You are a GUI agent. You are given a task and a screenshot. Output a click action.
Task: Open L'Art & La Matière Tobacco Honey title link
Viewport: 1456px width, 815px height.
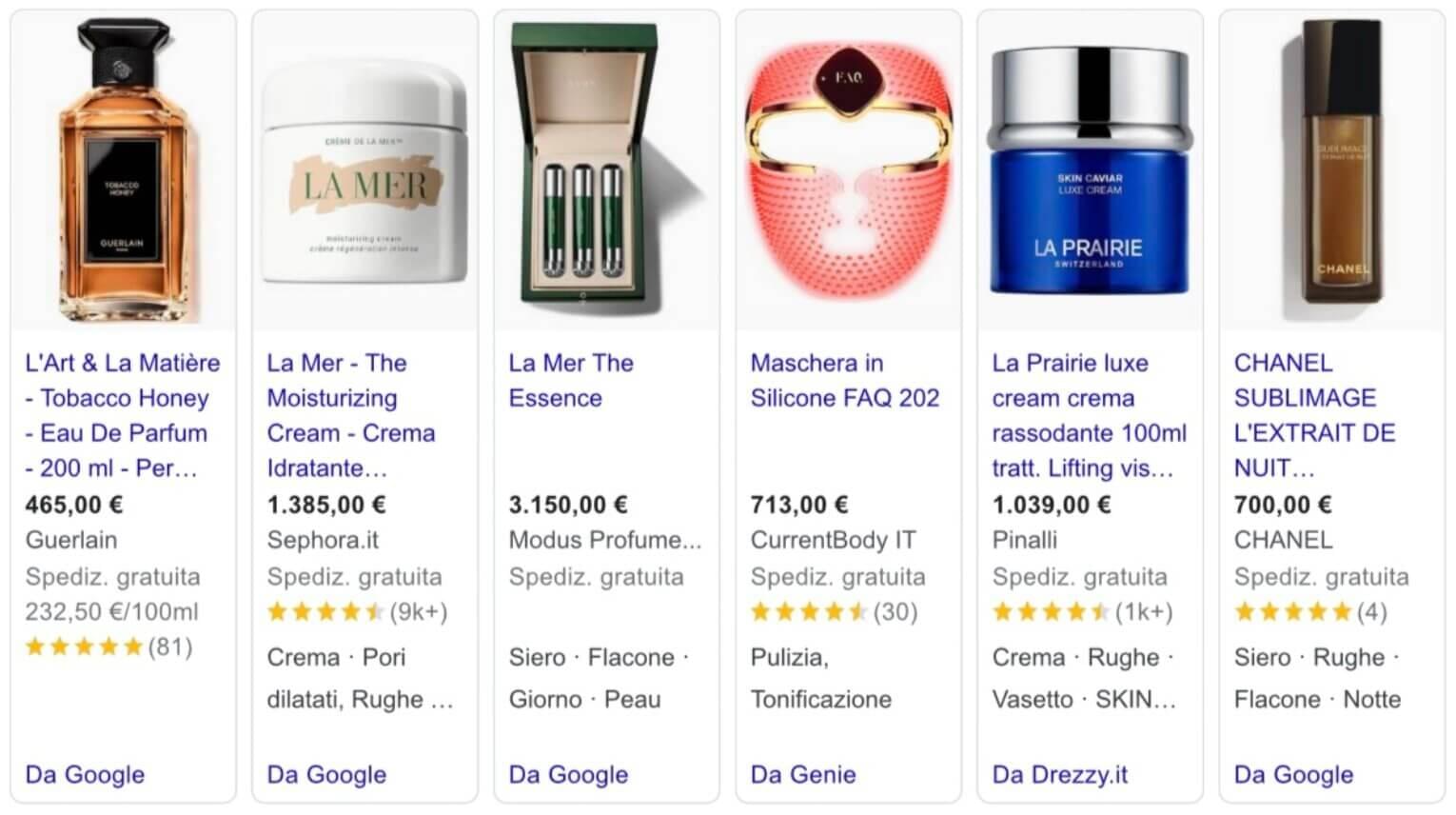[x=123, y=415]
